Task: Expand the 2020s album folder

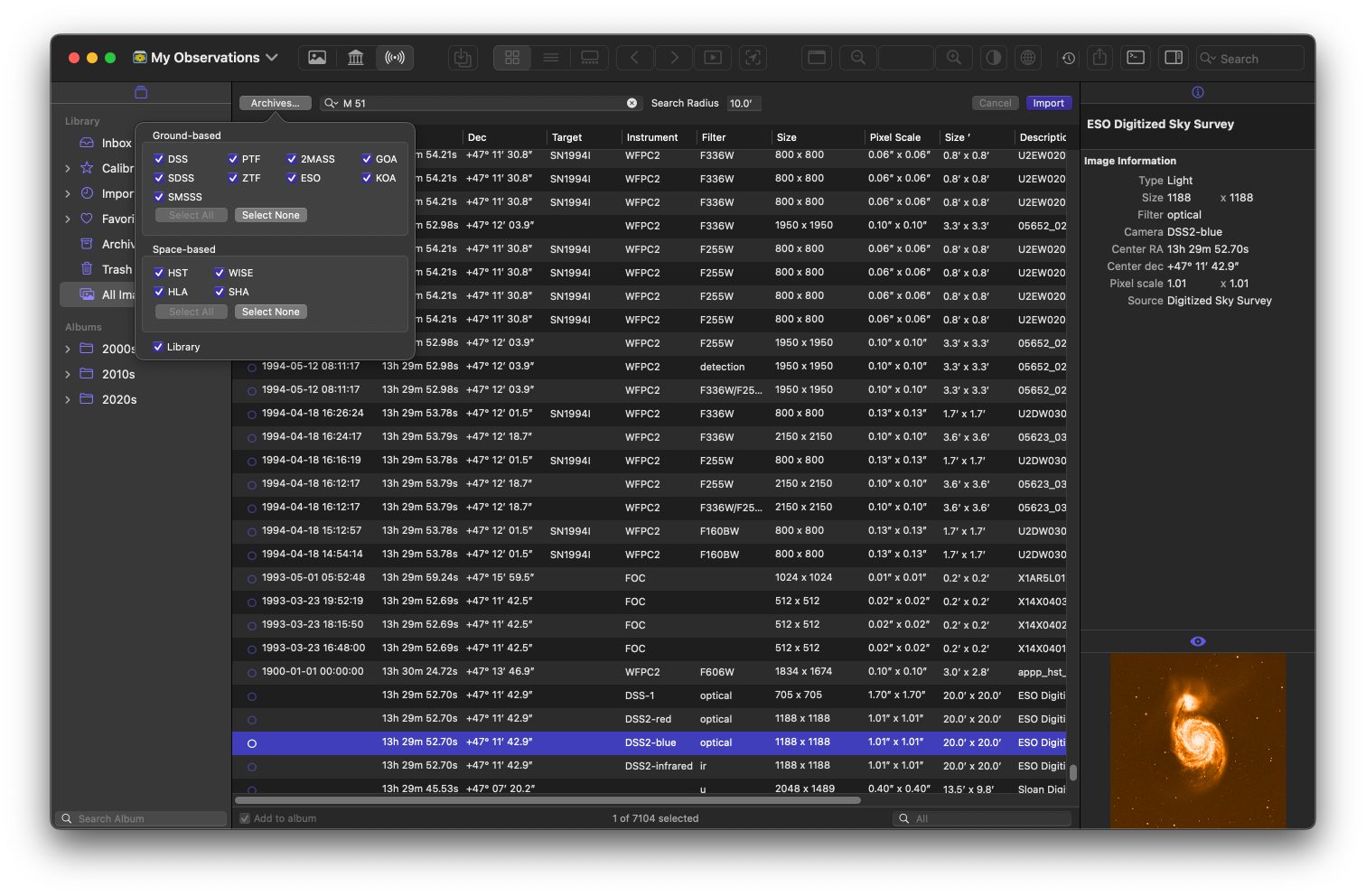Action: (68, 399)
